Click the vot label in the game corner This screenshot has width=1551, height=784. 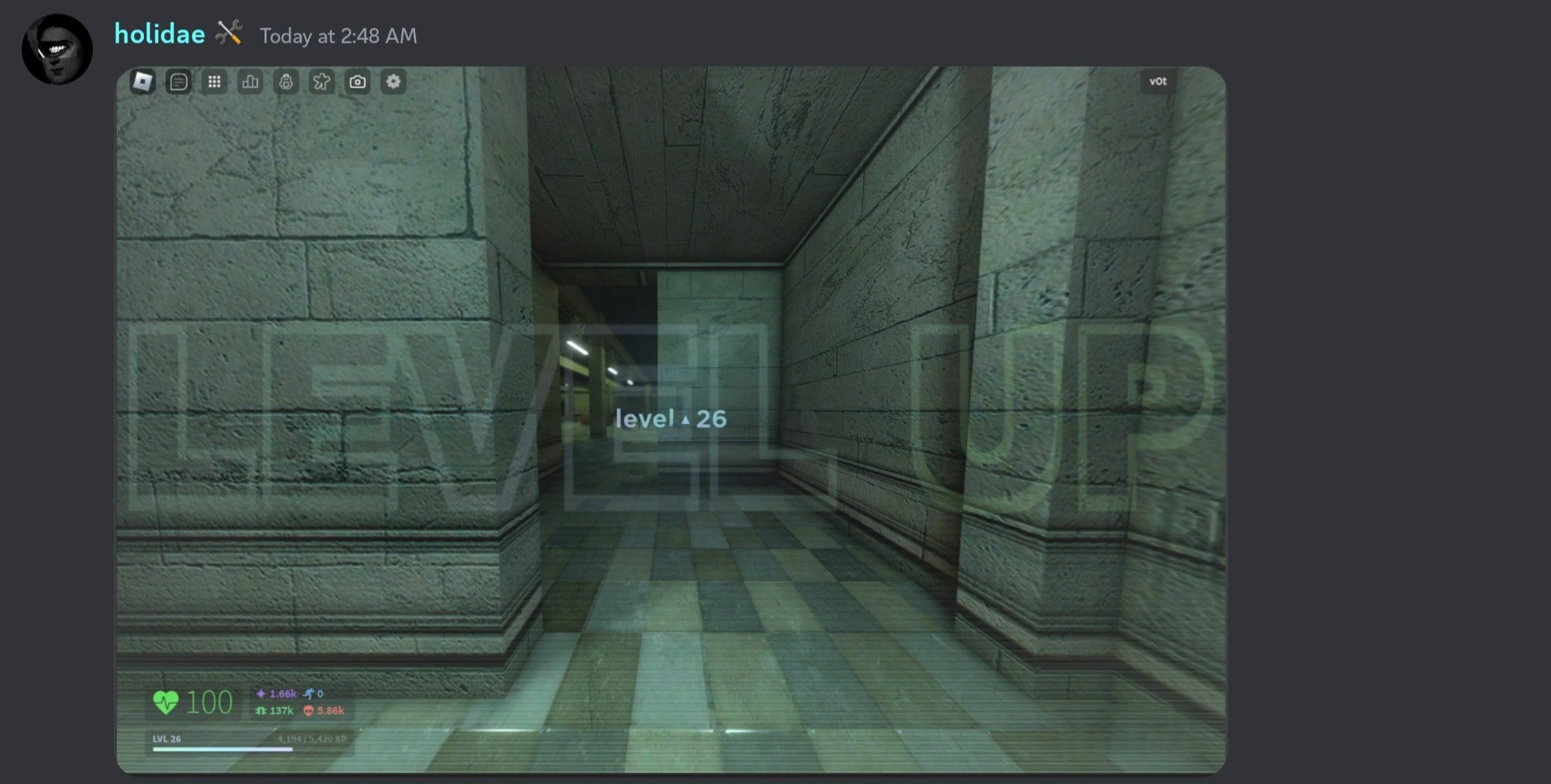coord(1158,81)
